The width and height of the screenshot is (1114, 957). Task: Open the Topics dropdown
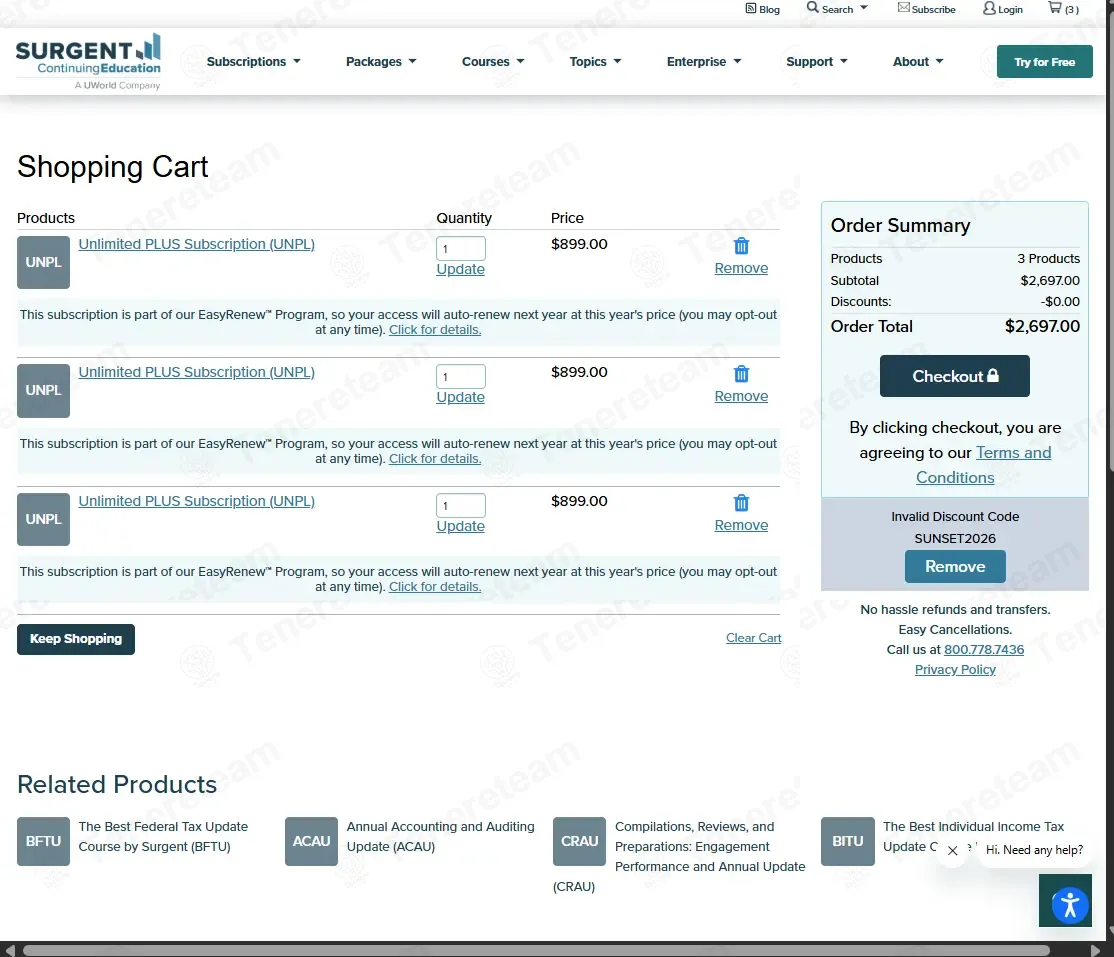pos(595,62)
